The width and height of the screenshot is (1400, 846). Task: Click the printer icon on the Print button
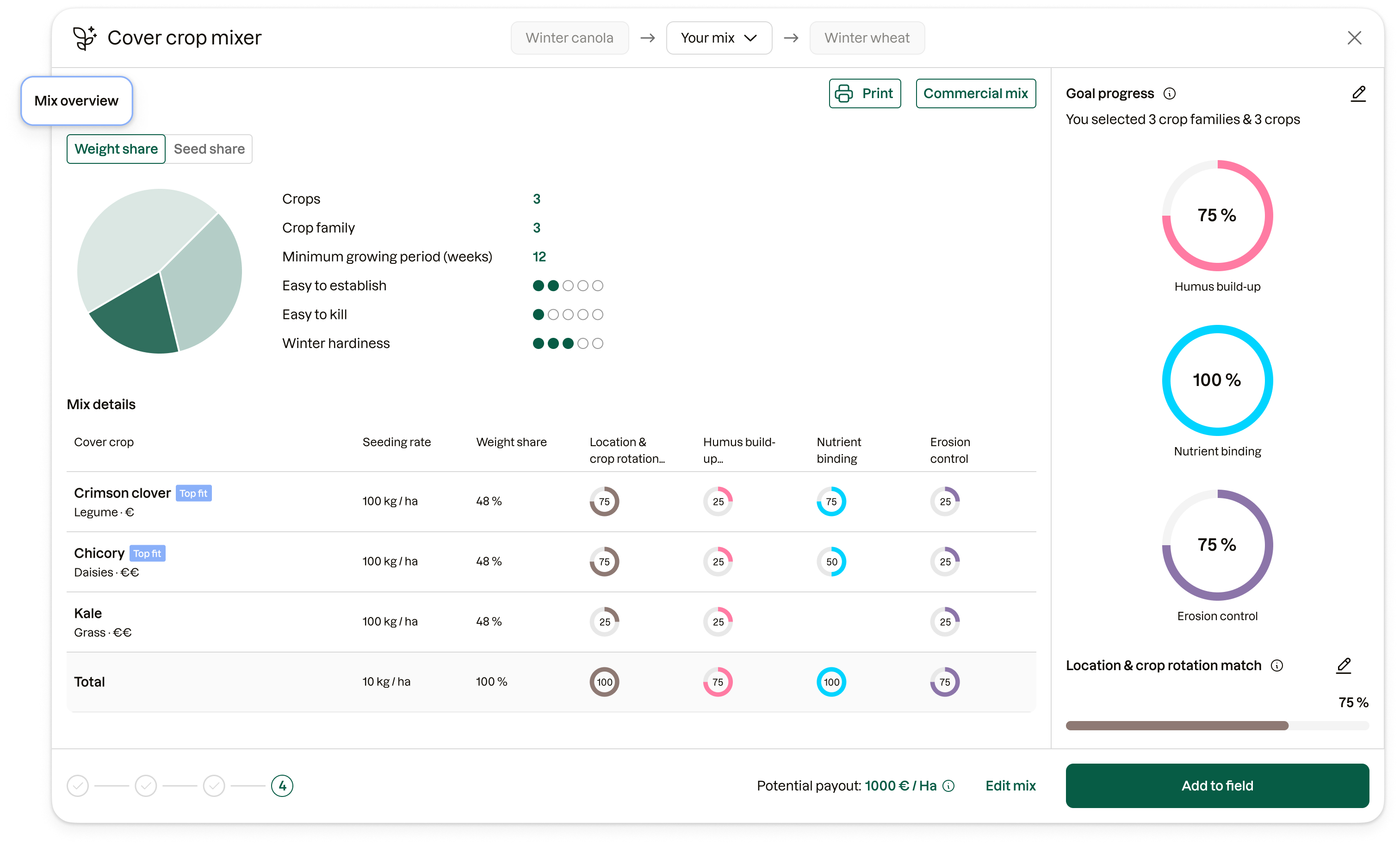844,94
